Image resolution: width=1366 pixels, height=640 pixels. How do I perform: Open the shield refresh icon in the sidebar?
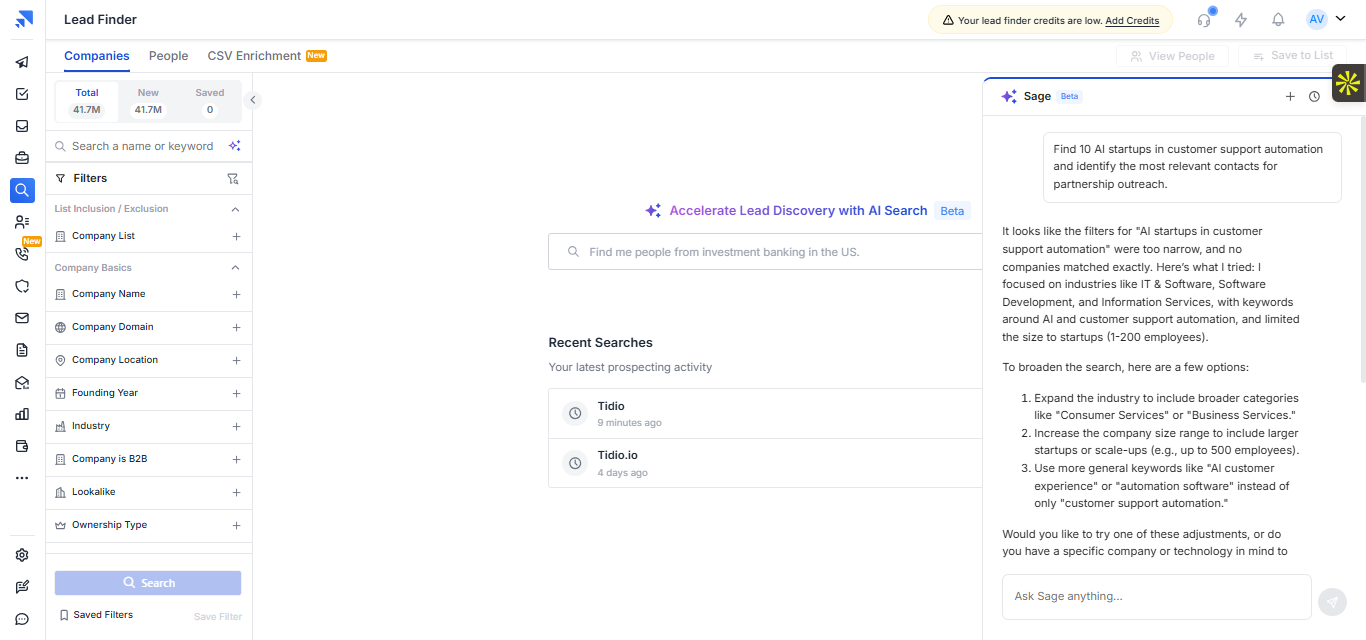[x=22, y=286]
